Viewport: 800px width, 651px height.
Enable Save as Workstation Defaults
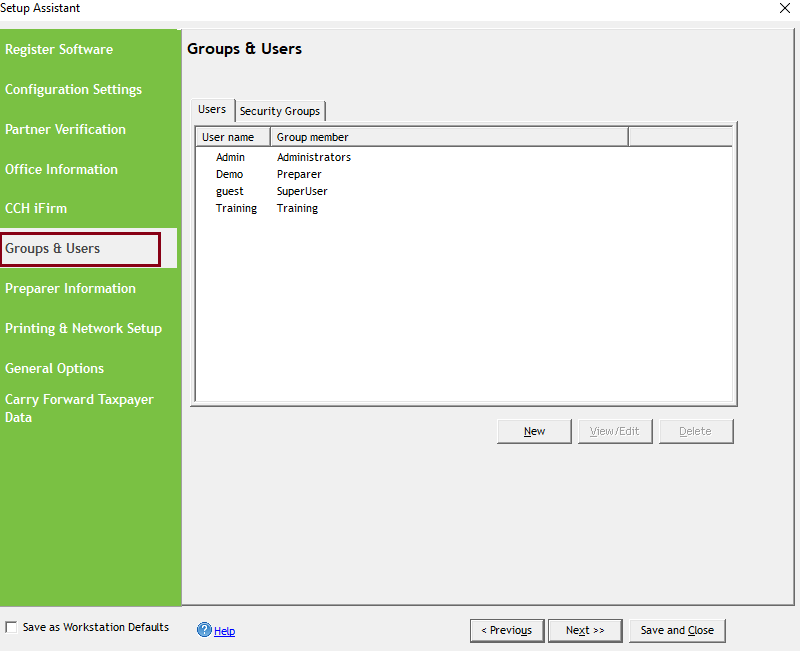pos(11,627)
